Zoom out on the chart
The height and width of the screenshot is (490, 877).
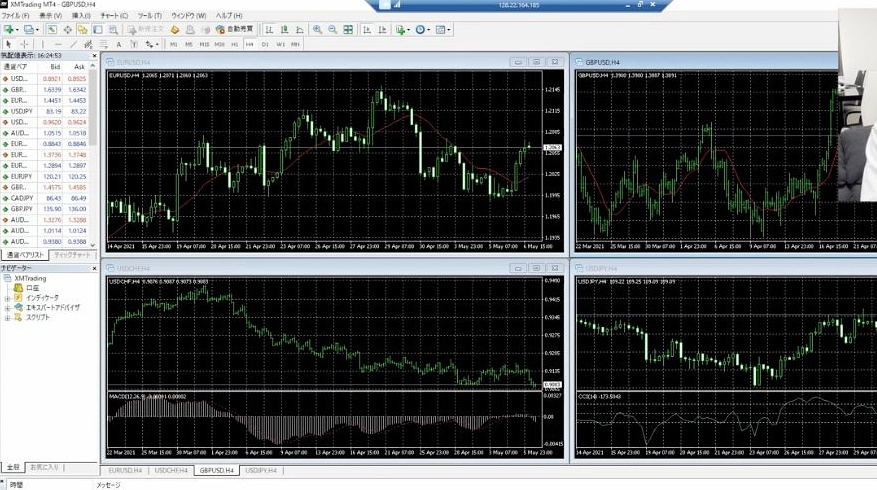332,29
